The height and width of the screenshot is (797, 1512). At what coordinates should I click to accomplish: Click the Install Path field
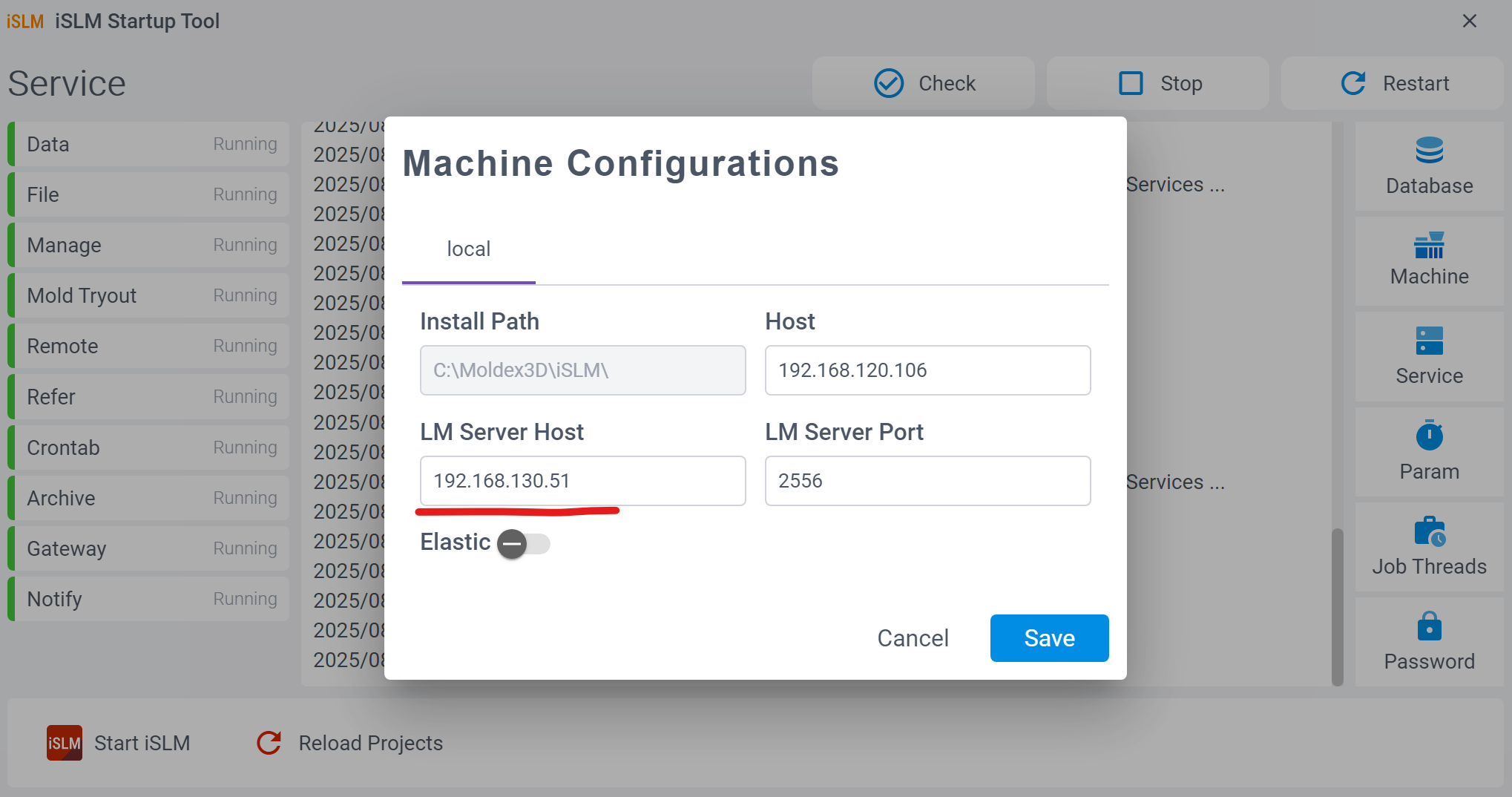click(x=583, y=370)
